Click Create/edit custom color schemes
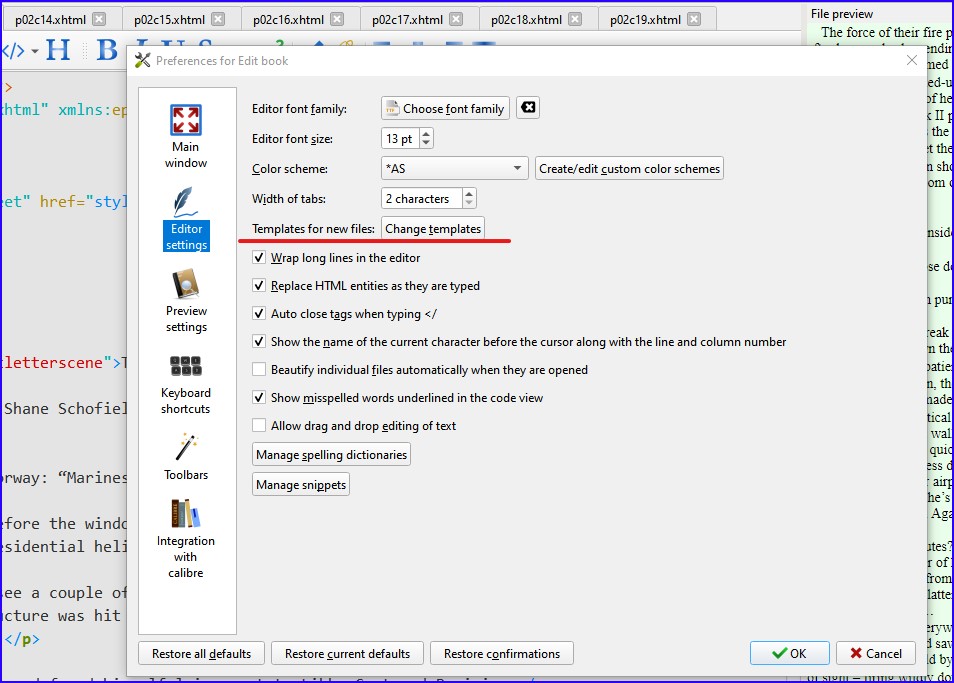Viewport: 954px width, 683px height. 629,168
